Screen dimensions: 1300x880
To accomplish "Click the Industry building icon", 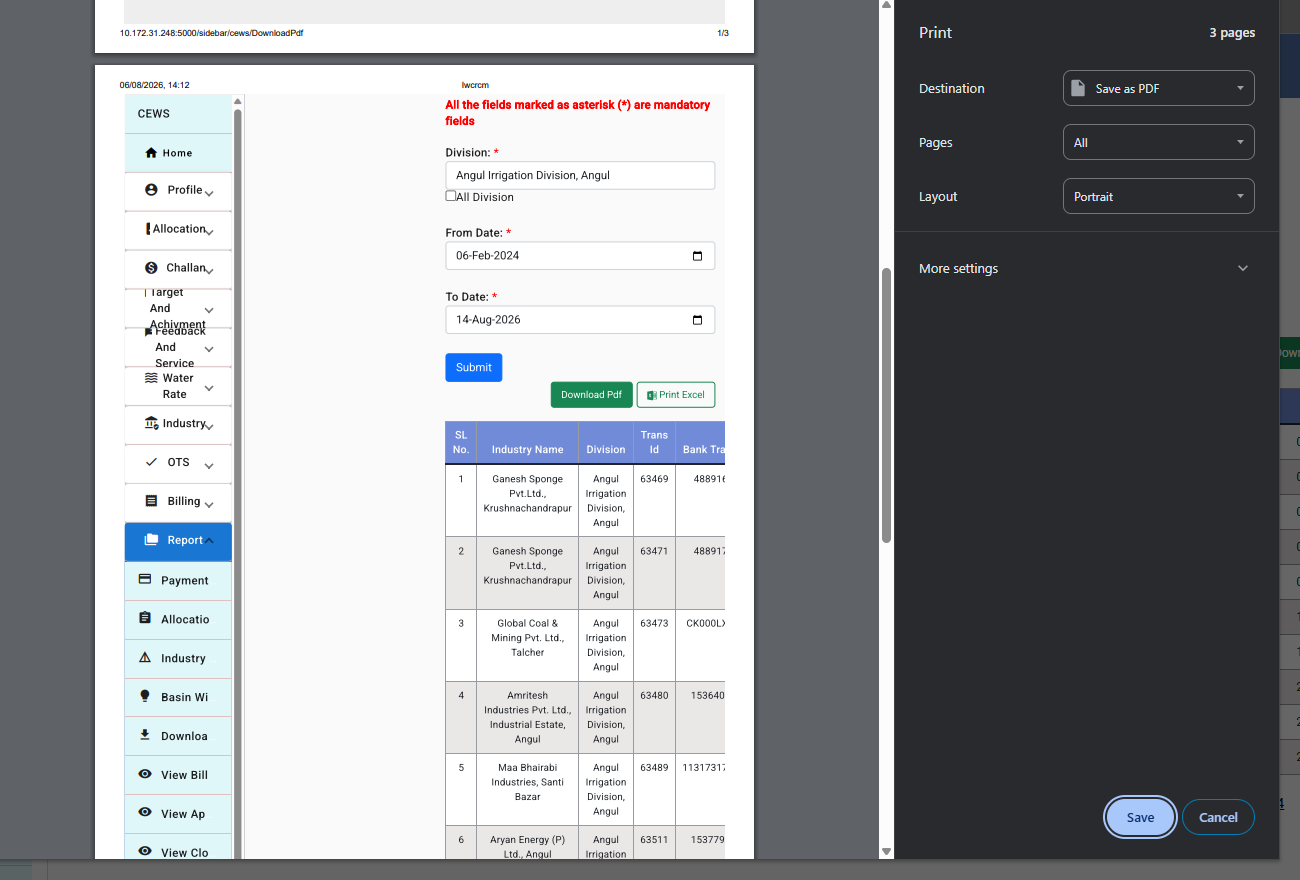I will (151, 423).
